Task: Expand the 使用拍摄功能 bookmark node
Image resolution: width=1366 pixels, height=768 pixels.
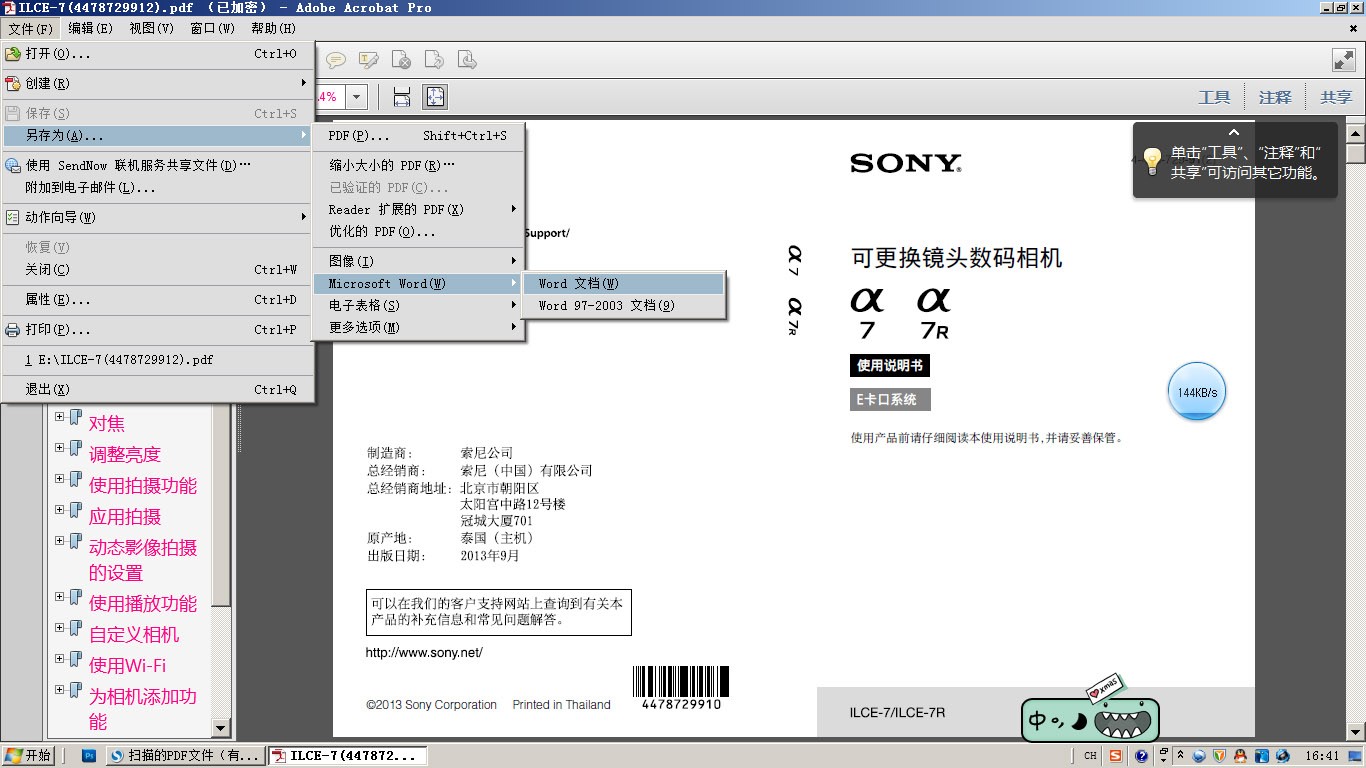Action: (60, 479)
